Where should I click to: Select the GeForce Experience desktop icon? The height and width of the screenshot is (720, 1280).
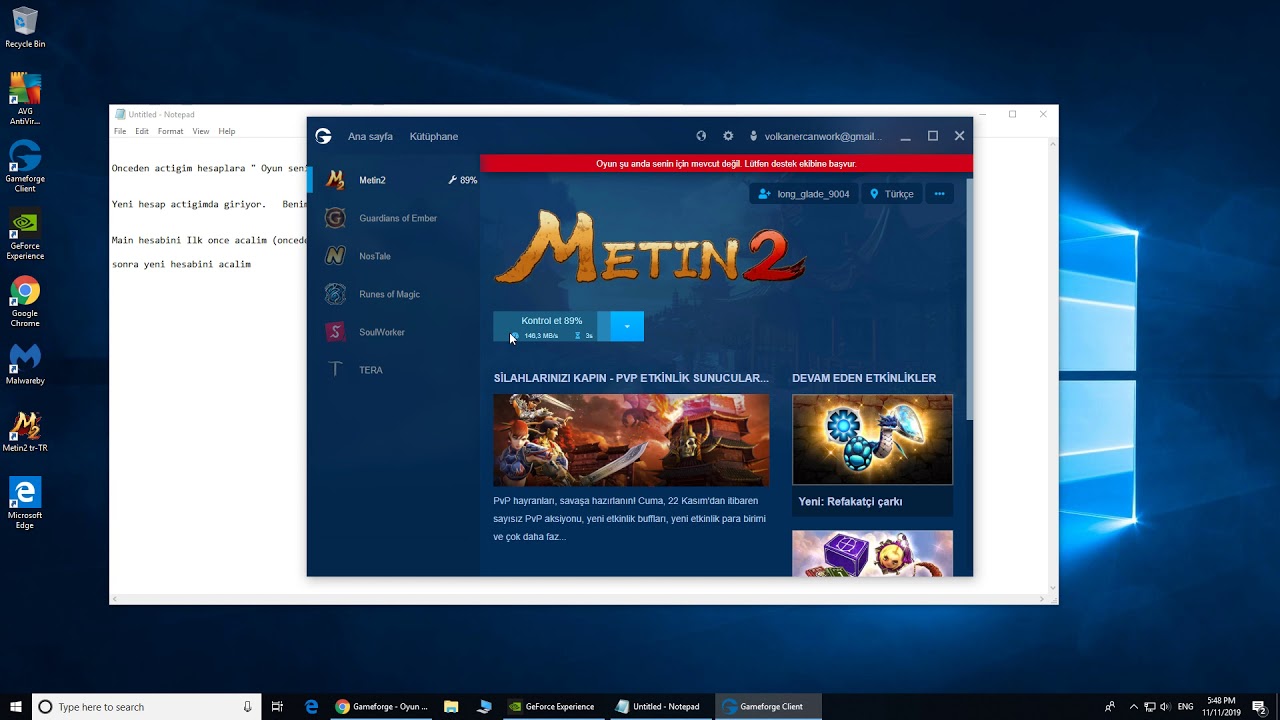25,234
